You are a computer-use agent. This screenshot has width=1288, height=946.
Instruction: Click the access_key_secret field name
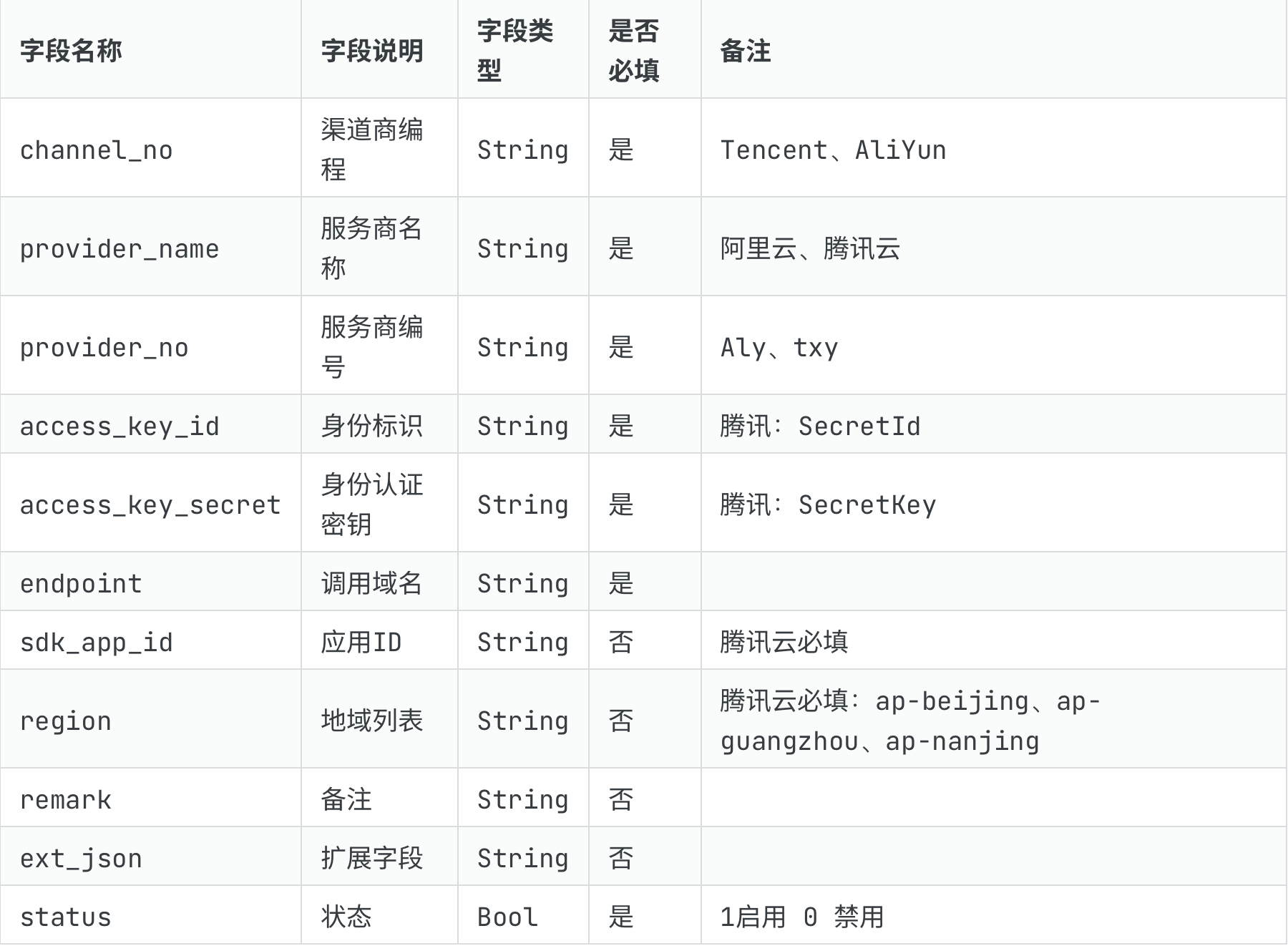pos(150,505)
